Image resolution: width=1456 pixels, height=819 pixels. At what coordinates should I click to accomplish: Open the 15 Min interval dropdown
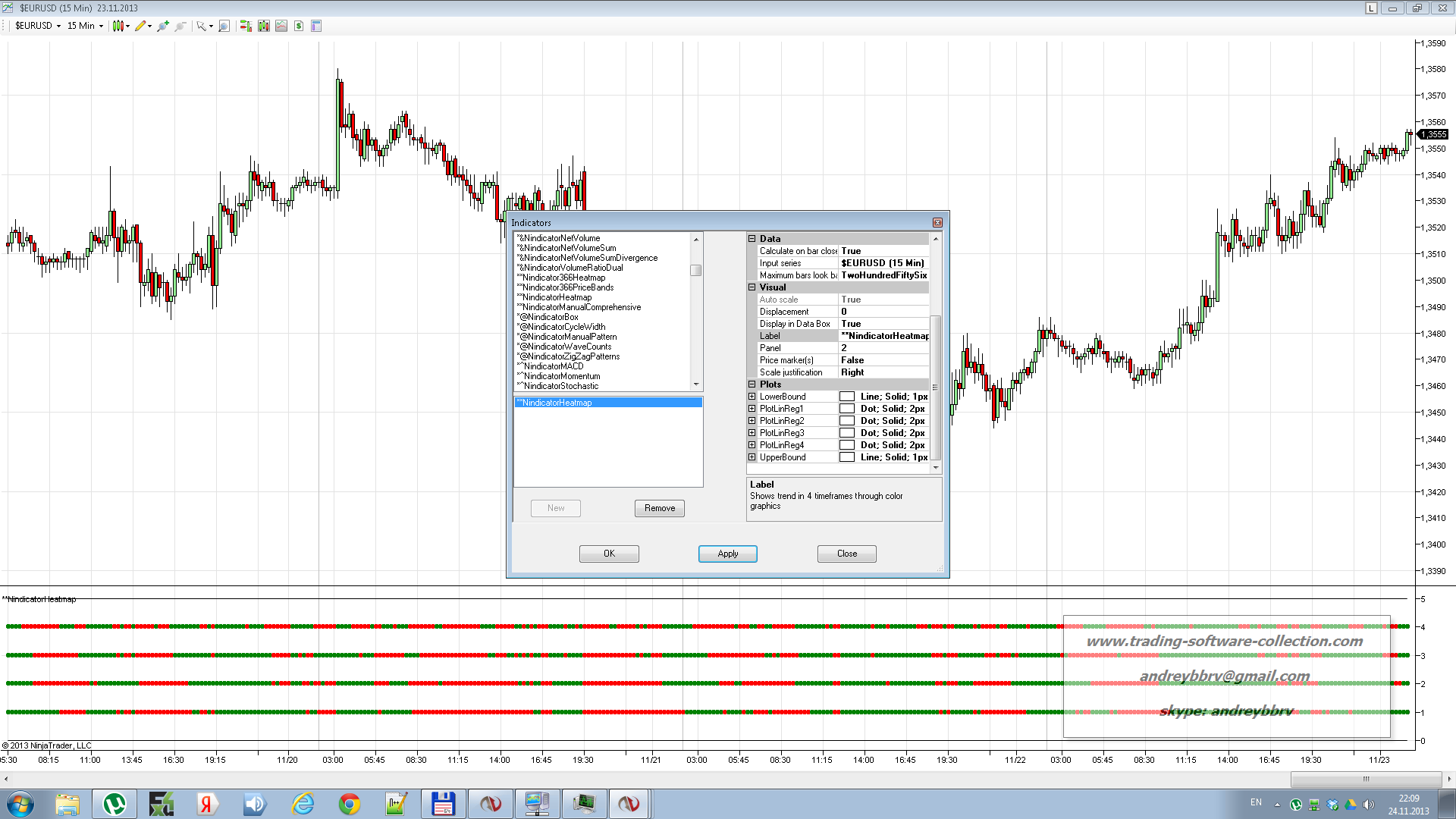(x=85, y=26)
